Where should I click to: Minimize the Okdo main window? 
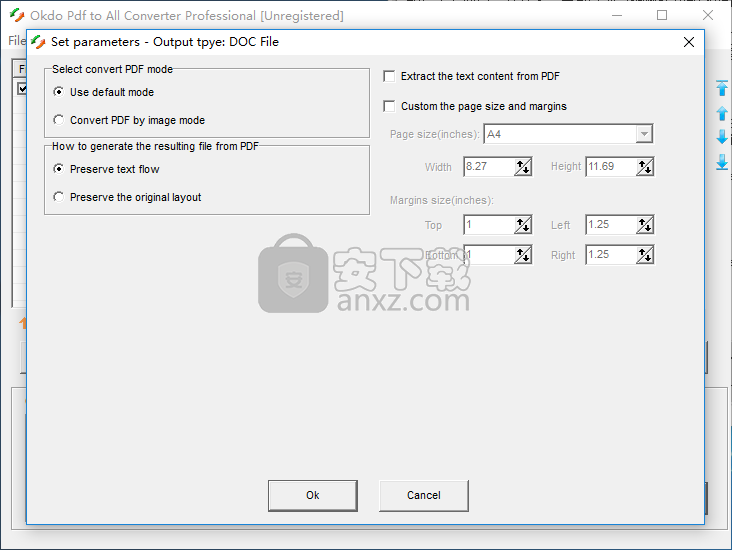[x=617, y=15]
